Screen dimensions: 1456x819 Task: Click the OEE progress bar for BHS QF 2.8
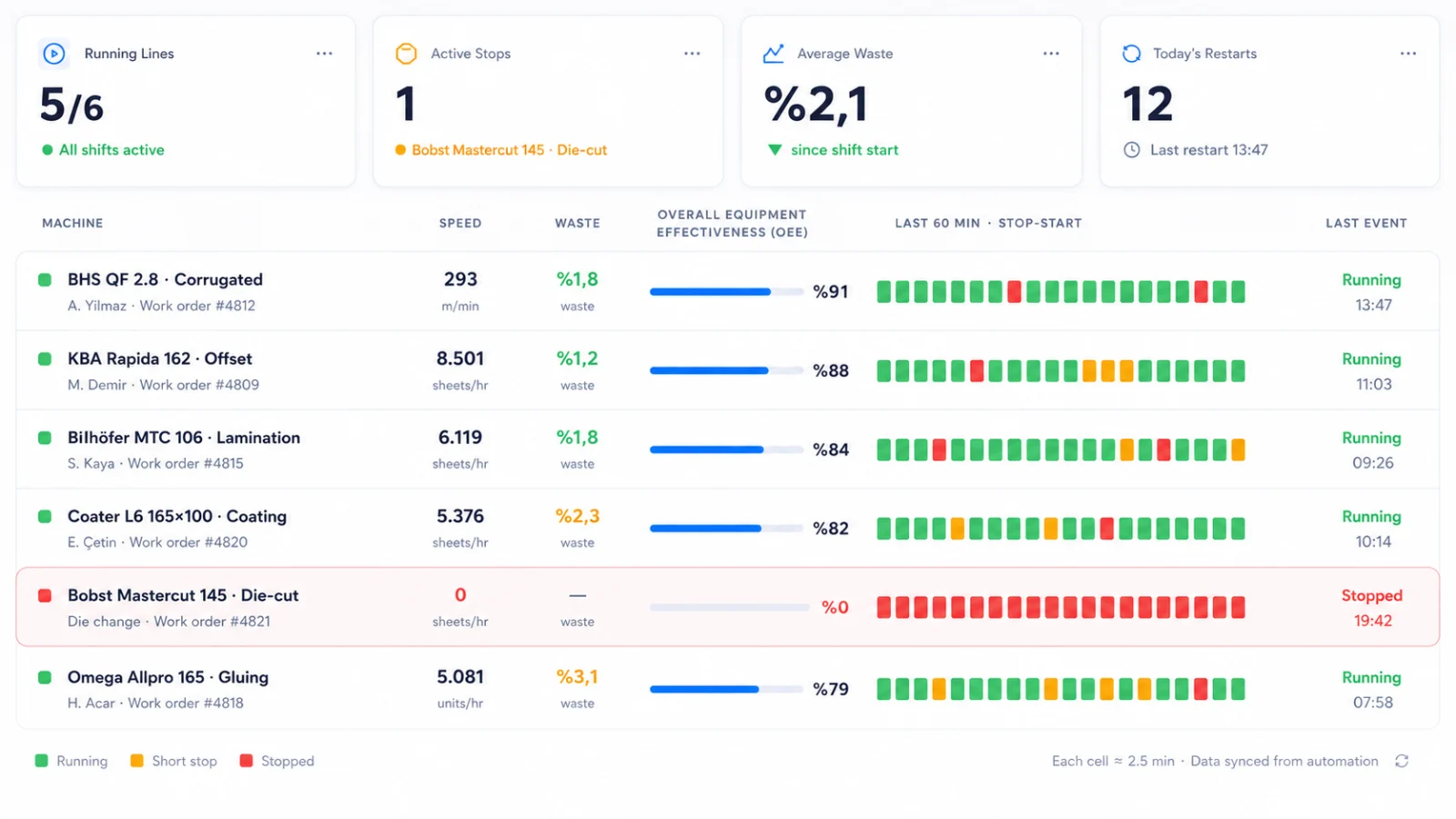click(x=726, y=292)
